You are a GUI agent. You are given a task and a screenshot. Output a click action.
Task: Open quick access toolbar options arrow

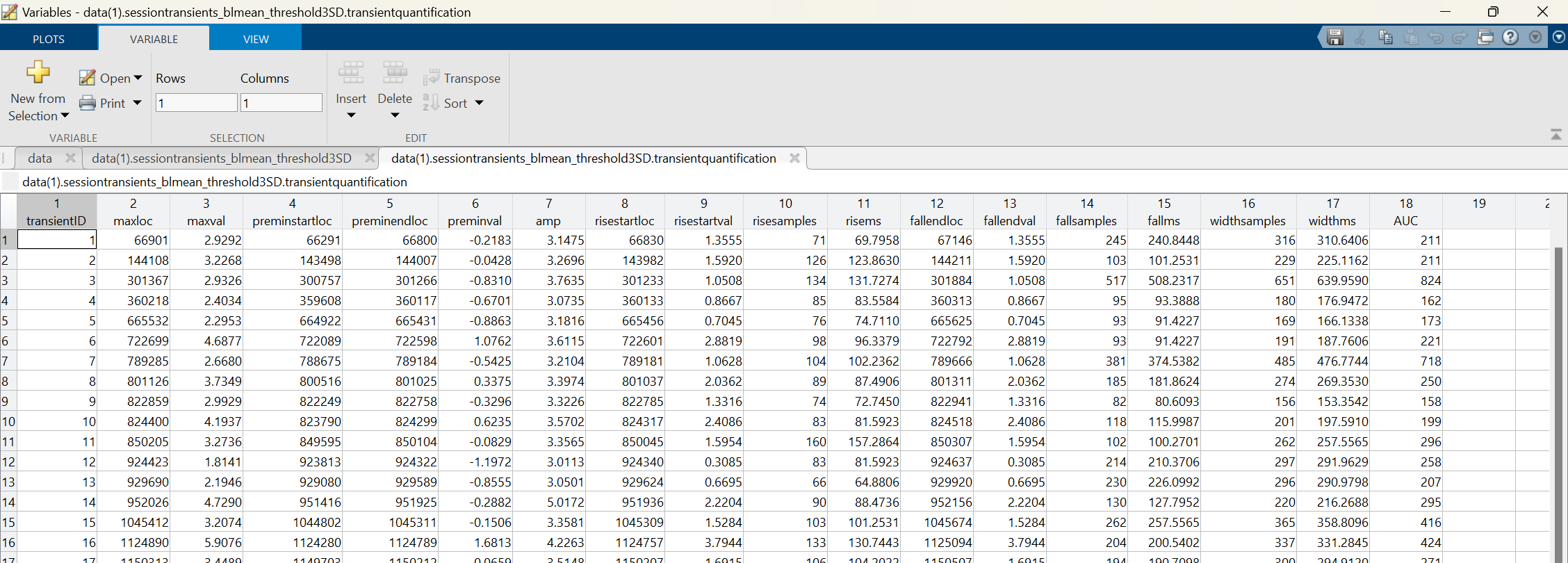[1535, 38]
